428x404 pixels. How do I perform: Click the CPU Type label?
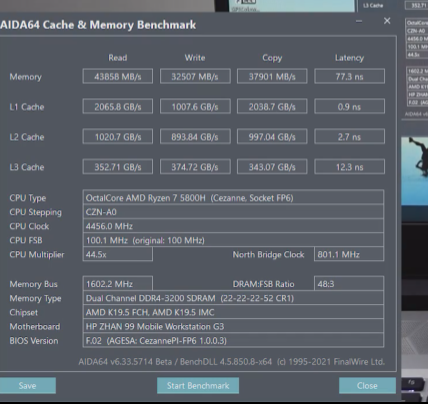pos(28,198)
